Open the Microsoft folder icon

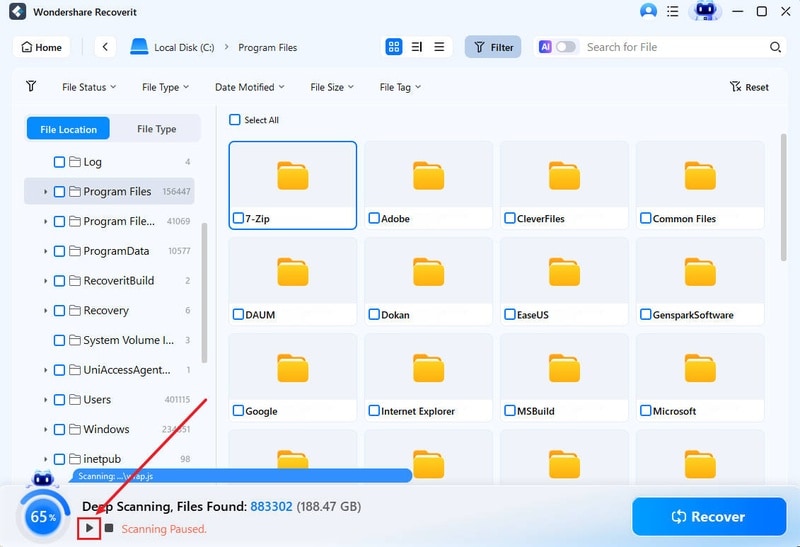point(700,368)
